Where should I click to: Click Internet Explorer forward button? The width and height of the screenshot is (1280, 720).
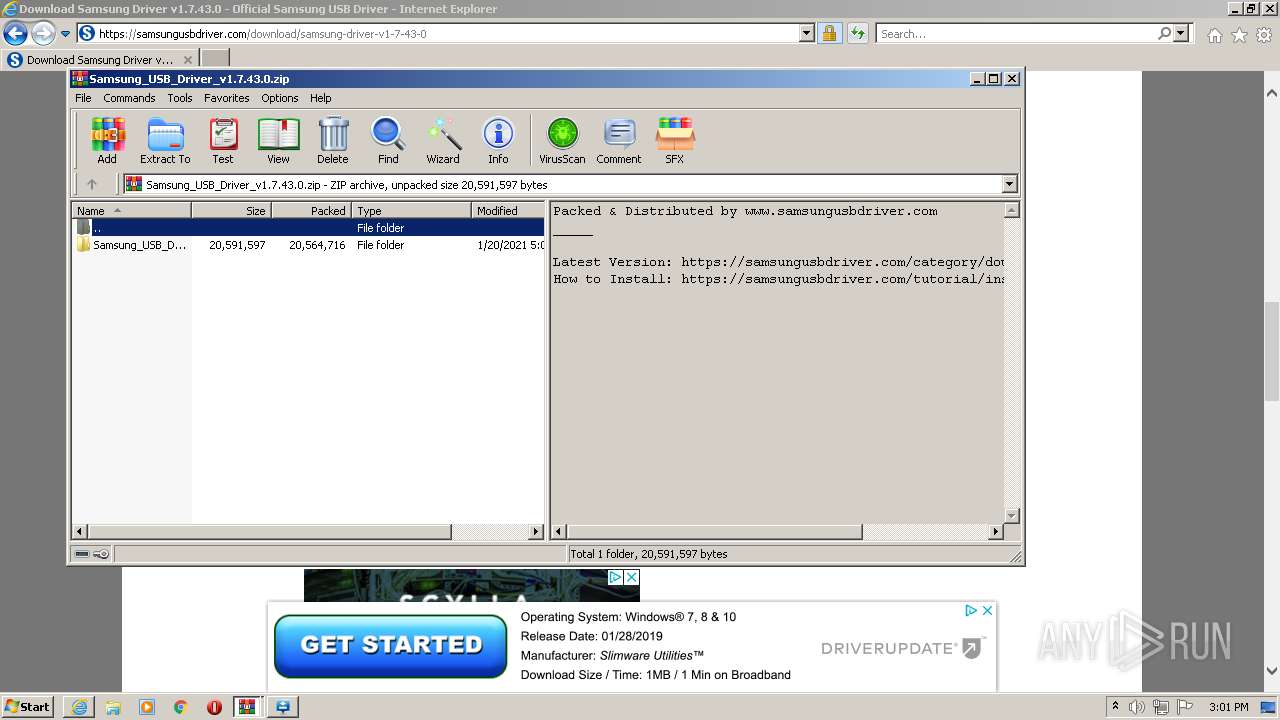tap(43, 34)
